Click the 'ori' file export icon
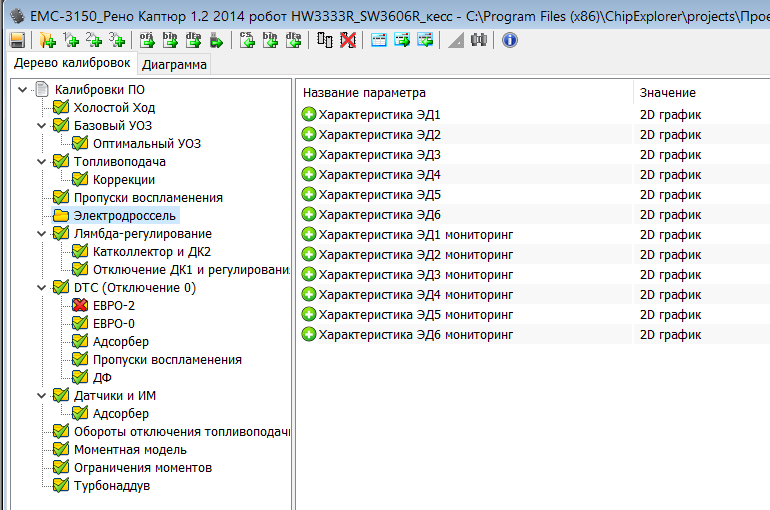 147,40
